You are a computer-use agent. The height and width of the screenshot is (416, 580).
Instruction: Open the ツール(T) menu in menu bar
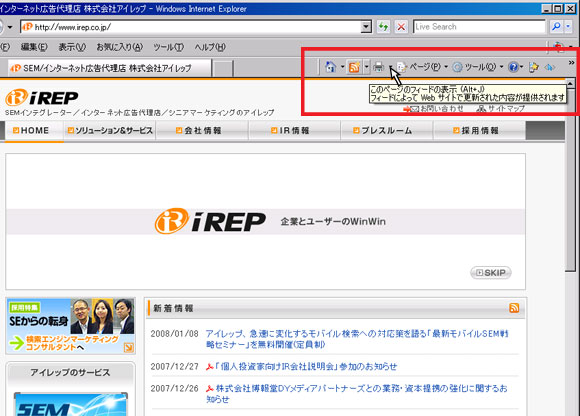pos(169,47)
